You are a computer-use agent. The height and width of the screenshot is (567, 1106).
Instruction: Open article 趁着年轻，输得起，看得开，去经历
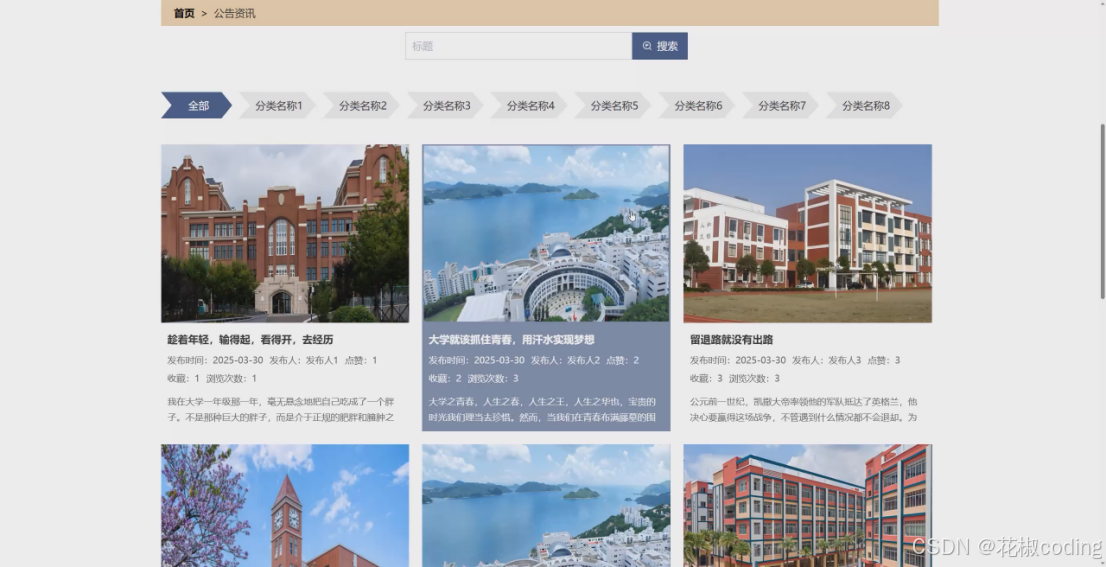coord(250,339)
